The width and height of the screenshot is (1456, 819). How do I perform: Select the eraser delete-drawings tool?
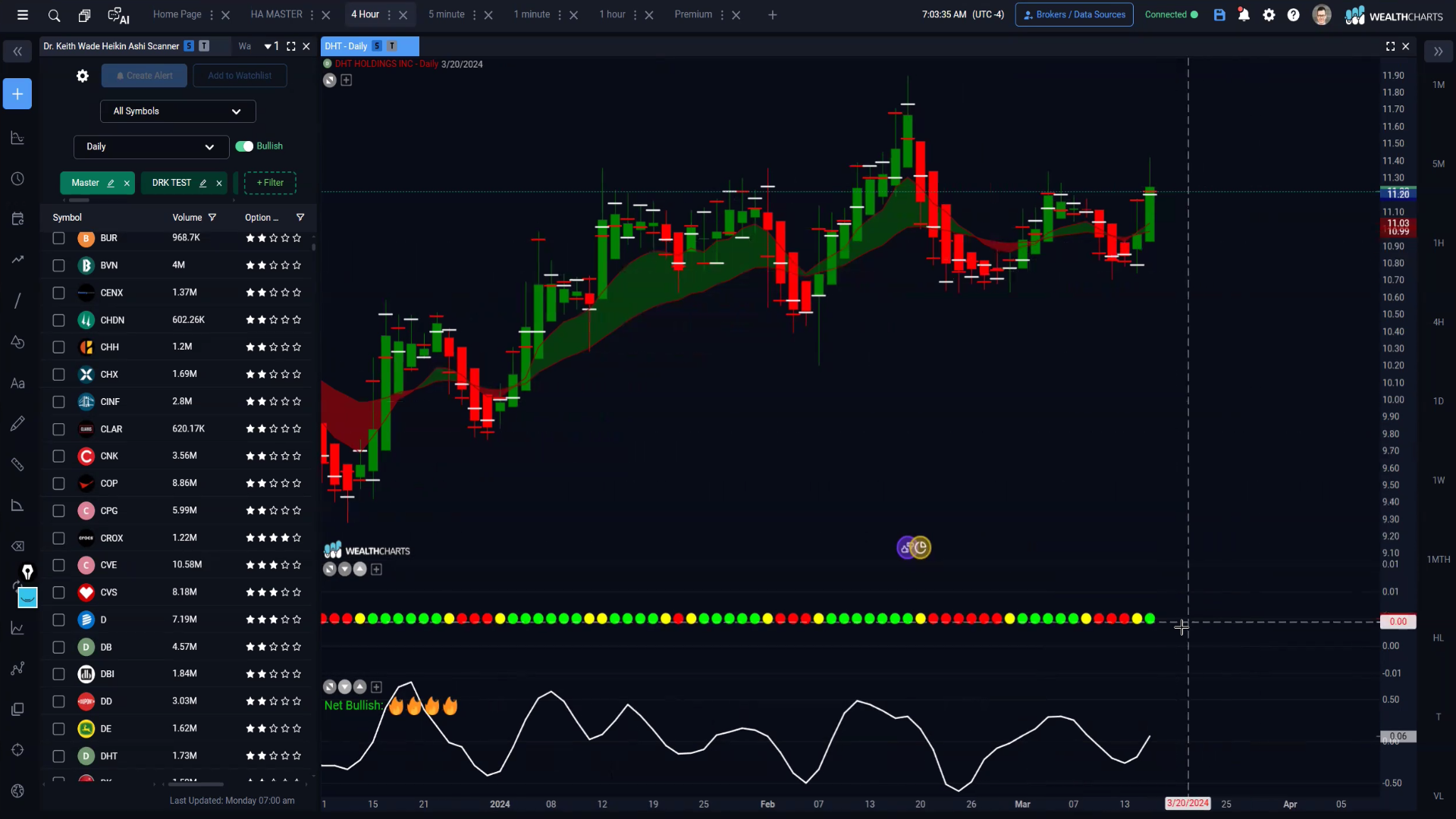(x=17, y=547)
